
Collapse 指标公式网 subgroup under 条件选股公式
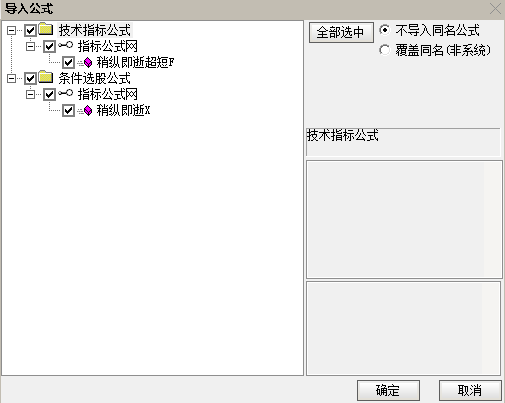30,95
